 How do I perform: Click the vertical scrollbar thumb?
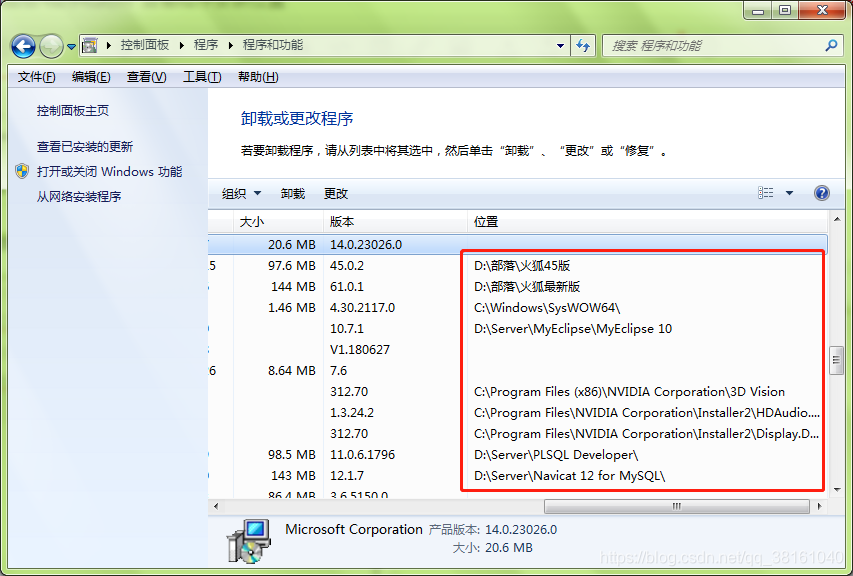(x=837, y=360)
